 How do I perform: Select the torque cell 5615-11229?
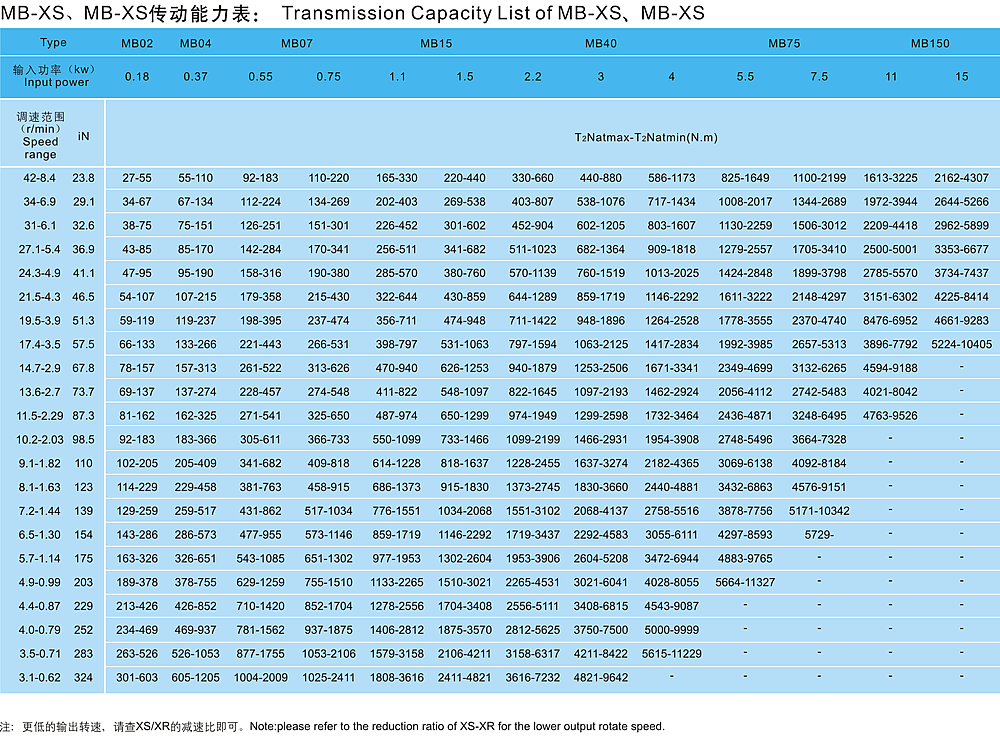coord(671,653)
